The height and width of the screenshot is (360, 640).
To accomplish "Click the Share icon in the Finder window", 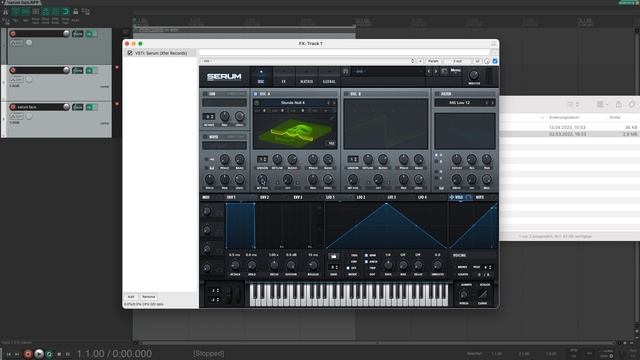I will [618, 104].
